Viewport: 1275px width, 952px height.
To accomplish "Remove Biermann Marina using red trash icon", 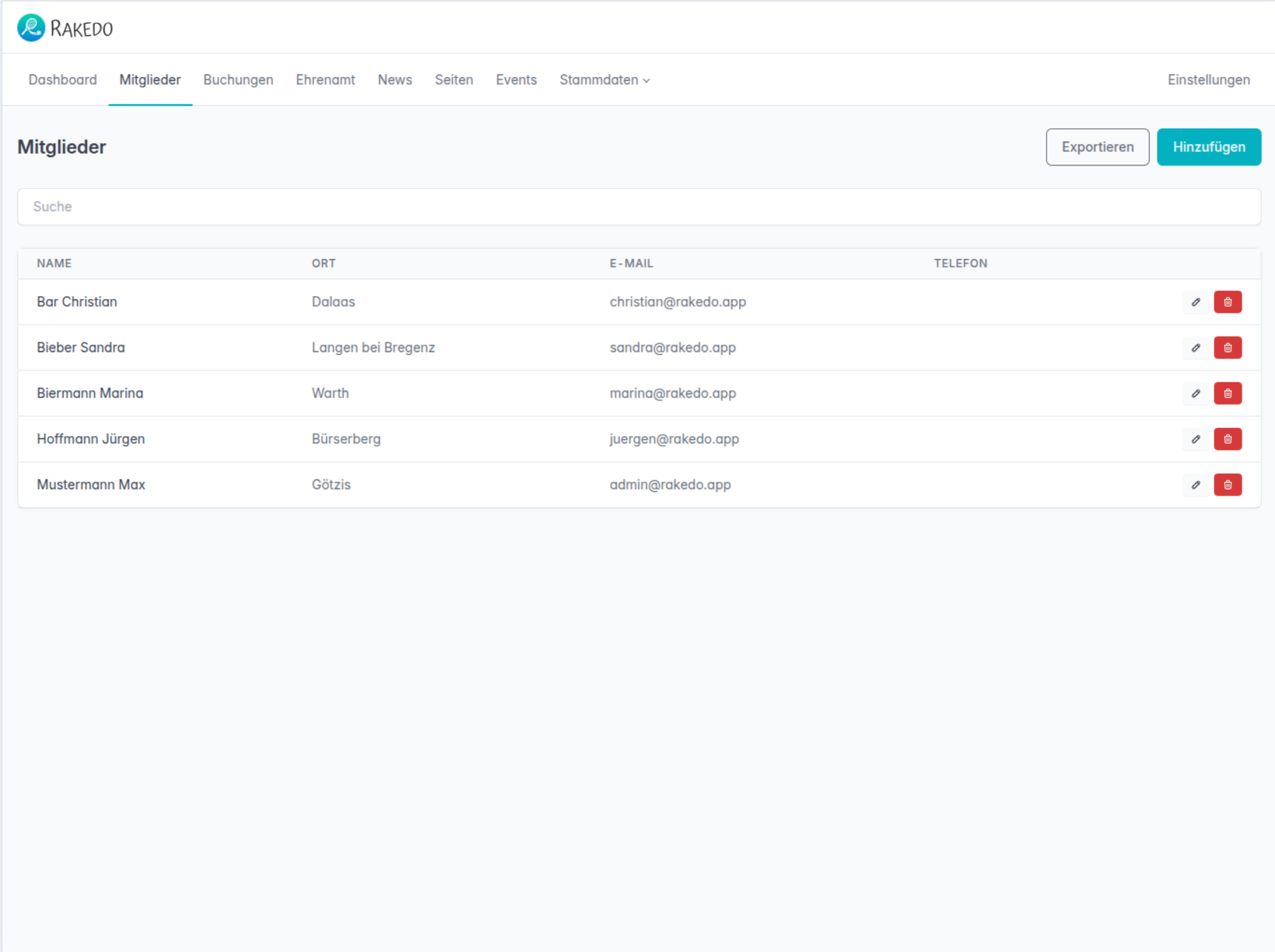I will (1228, 393).
